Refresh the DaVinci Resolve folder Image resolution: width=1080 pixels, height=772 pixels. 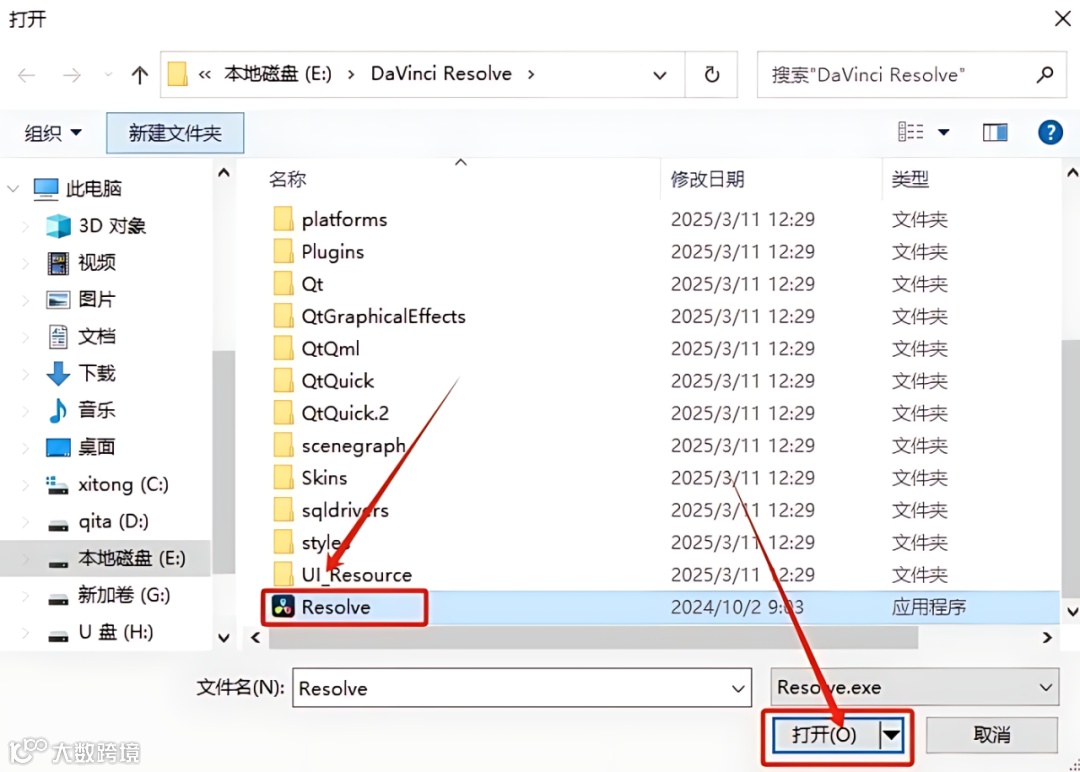[x=712, y=74]
